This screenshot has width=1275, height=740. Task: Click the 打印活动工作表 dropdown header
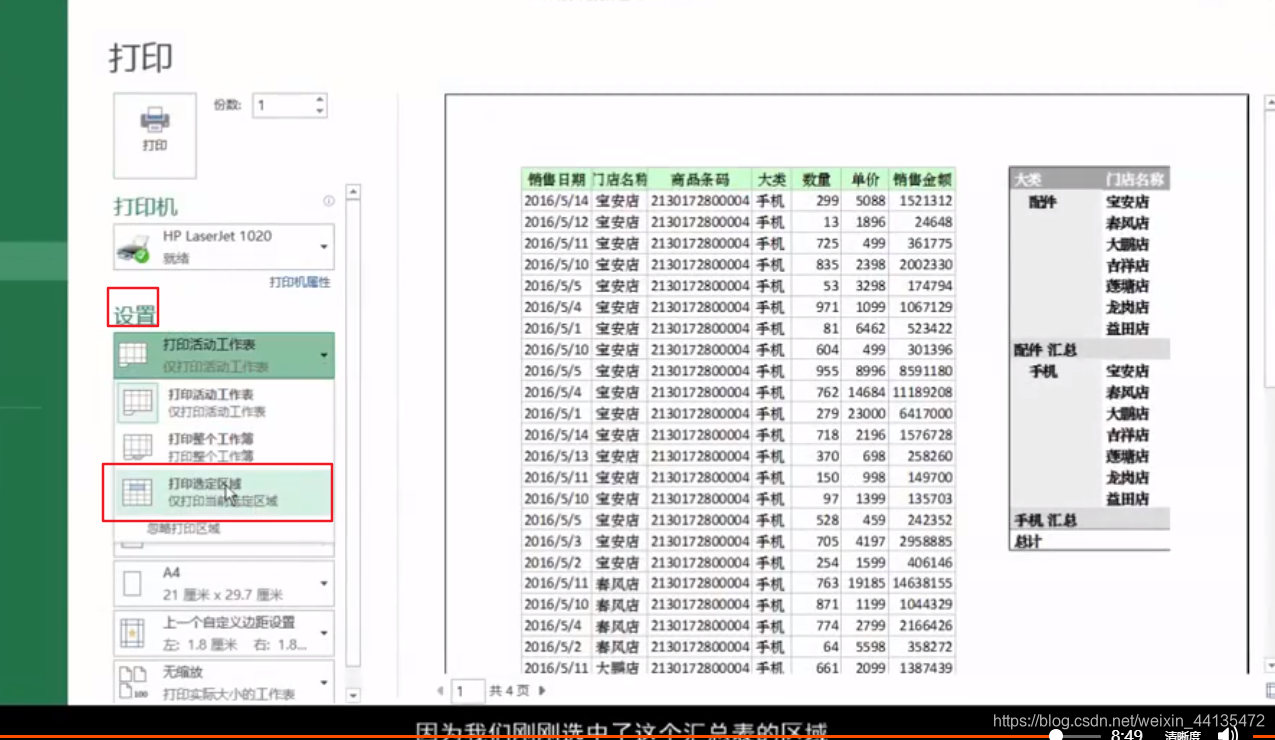click(224, 354)
